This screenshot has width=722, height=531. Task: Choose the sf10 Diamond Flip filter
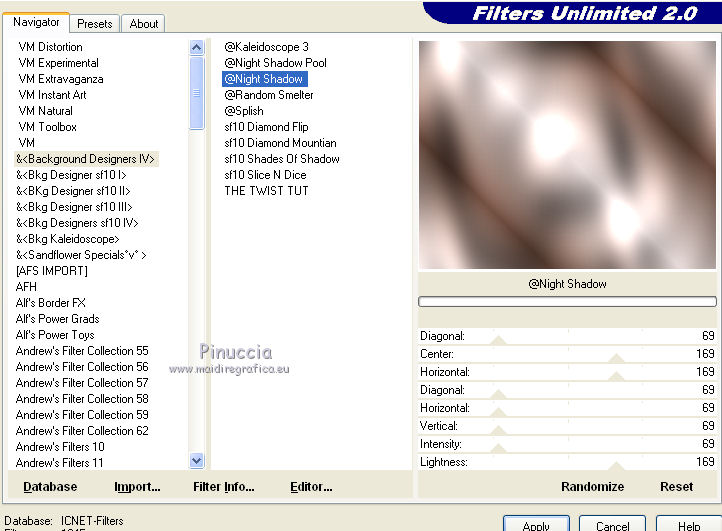[x=267, y=127]
